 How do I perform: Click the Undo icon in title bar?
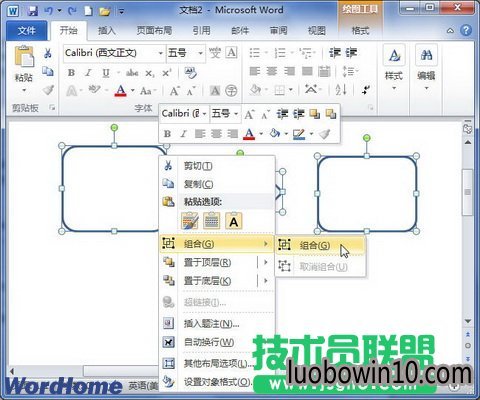[x=49, y=11]
